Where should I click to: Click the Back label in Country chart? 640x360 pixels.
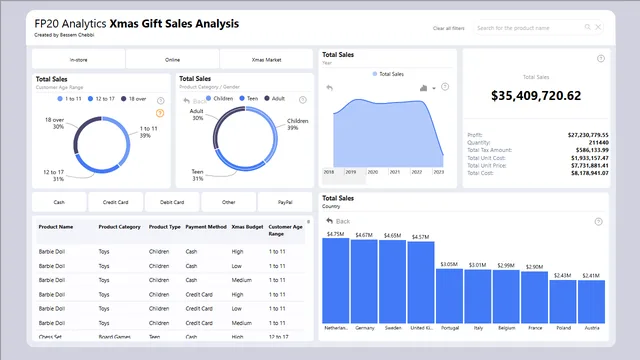click(x=343, y=221)
